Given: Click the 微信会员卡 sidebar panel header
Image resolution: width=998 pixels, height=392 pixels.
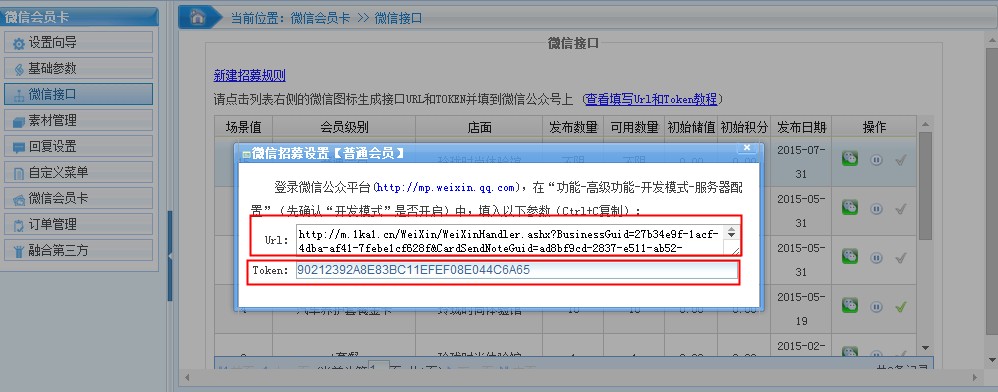Looking at the screenshot, I should click(x=79, y=17).
